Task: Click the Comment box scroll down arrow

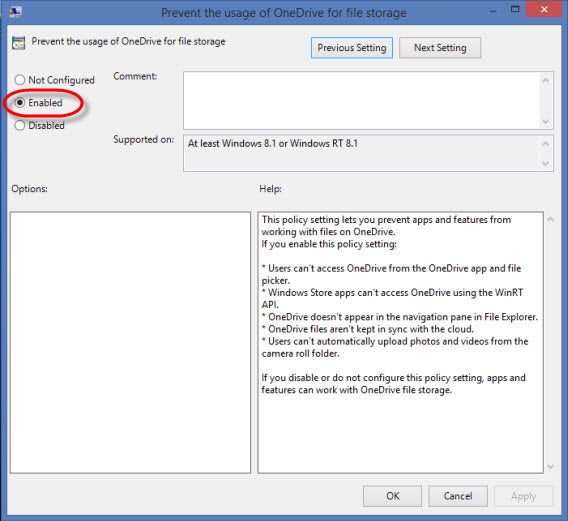Action: click(x=546, y=121)
